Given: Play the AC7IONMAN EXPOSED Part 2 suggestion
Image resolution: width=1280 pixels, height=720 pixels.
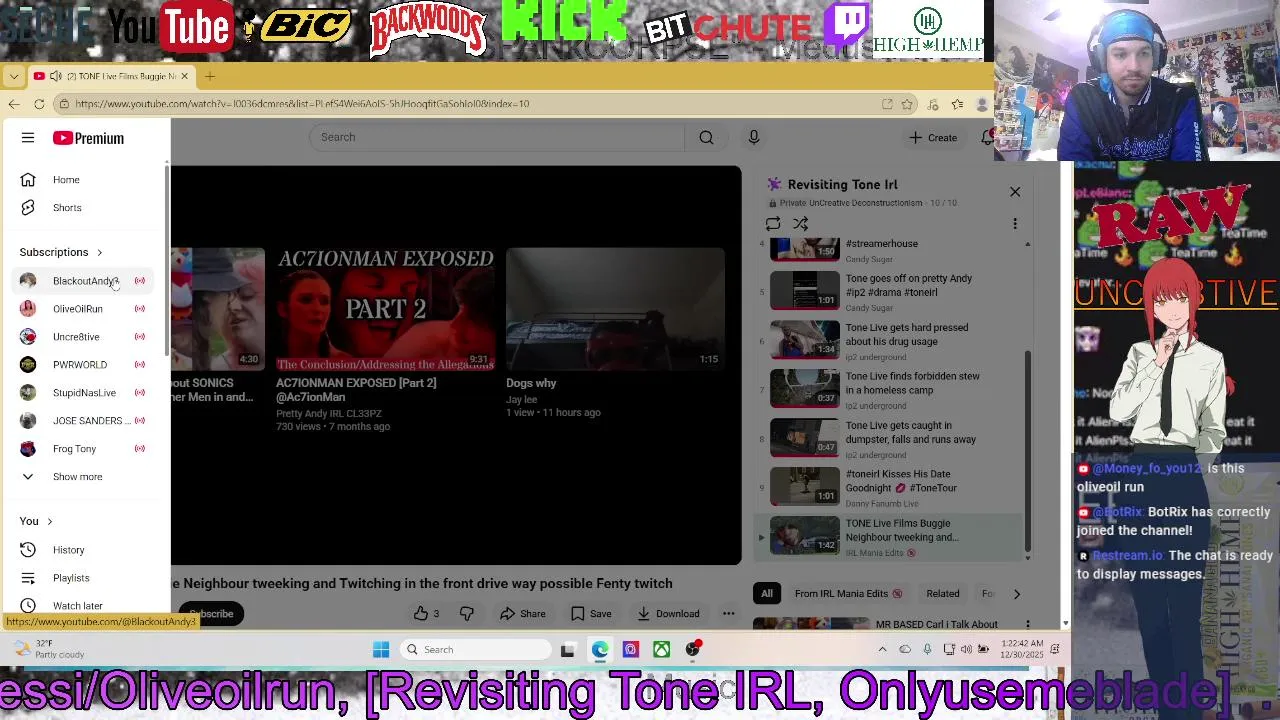Looking at the screenshot, I should 385,309.
